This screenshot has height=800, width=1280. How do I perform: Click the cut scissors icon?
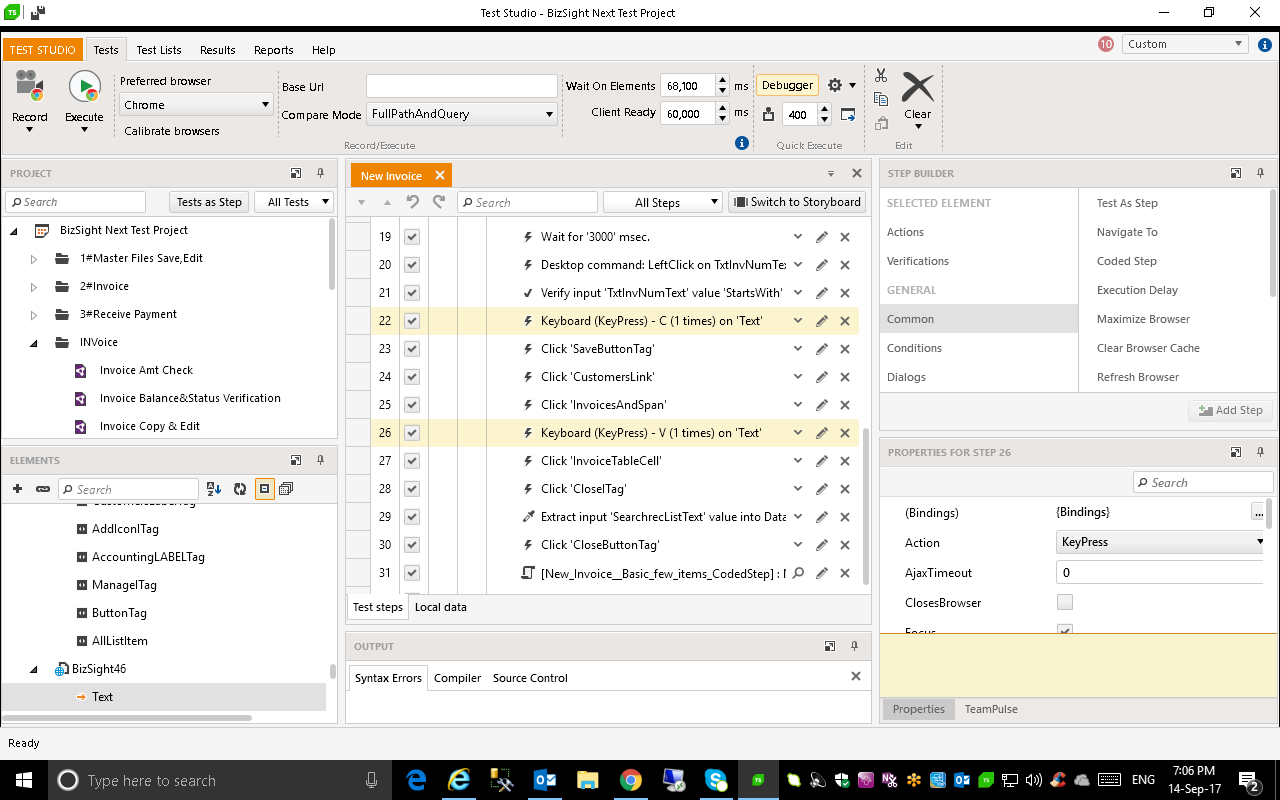881,76
